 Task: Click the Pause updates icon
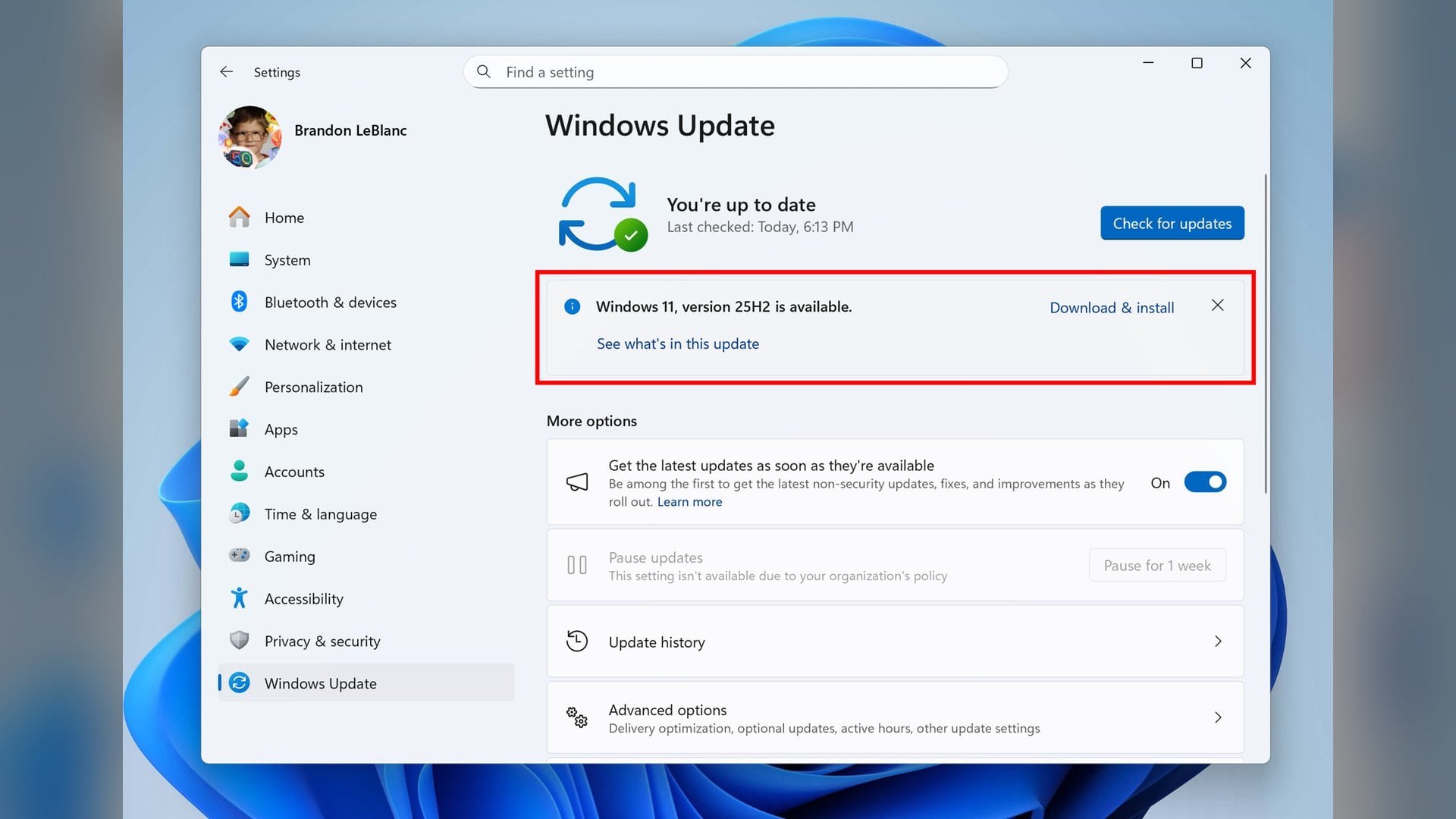577,565
